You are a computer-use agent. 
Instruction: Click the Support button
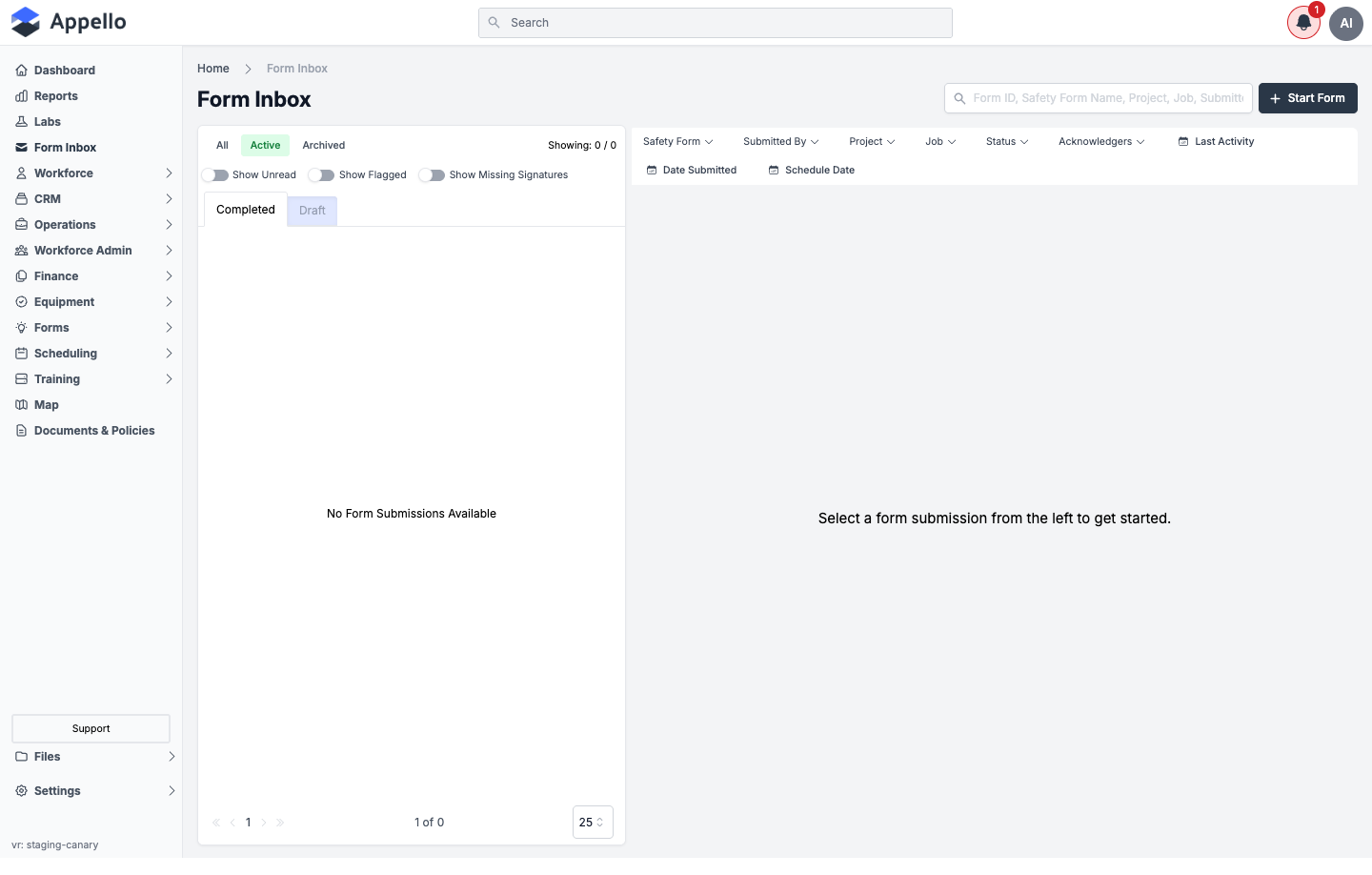click(91, 729)
